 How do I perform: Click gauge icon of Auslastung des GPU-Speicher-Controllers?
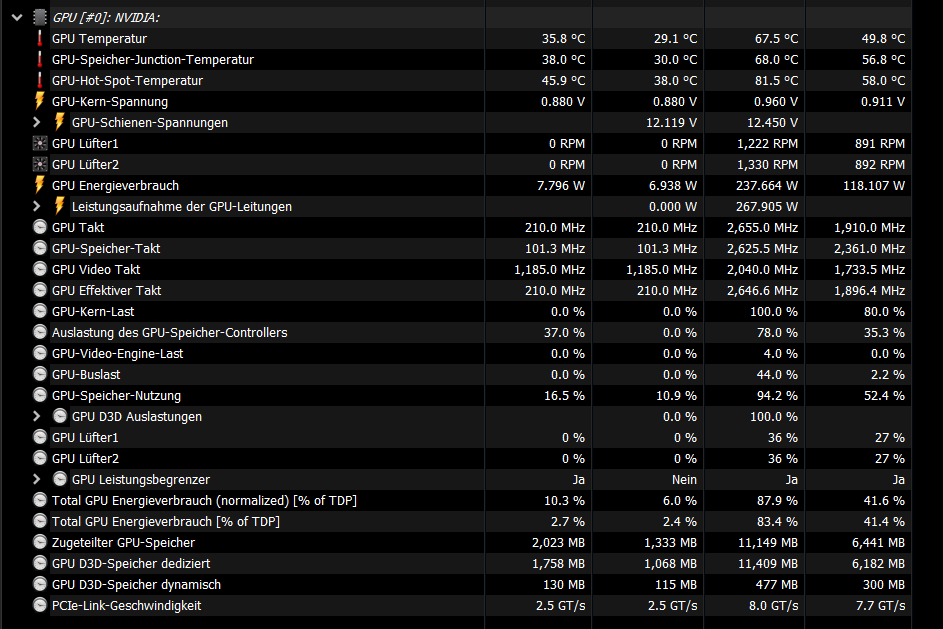40,333
